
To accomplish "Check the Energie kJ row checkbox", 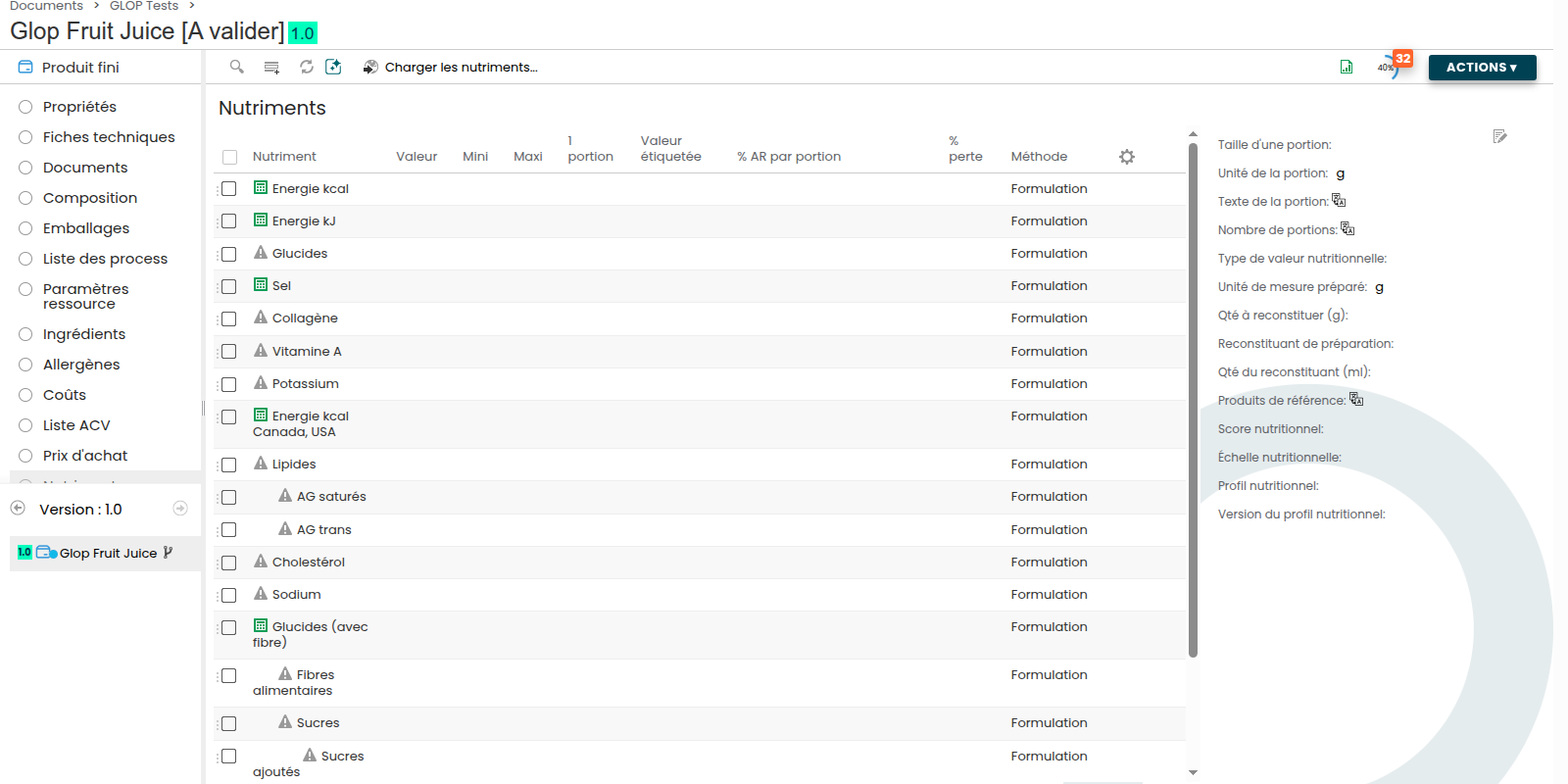I will [x=229, y=221].
